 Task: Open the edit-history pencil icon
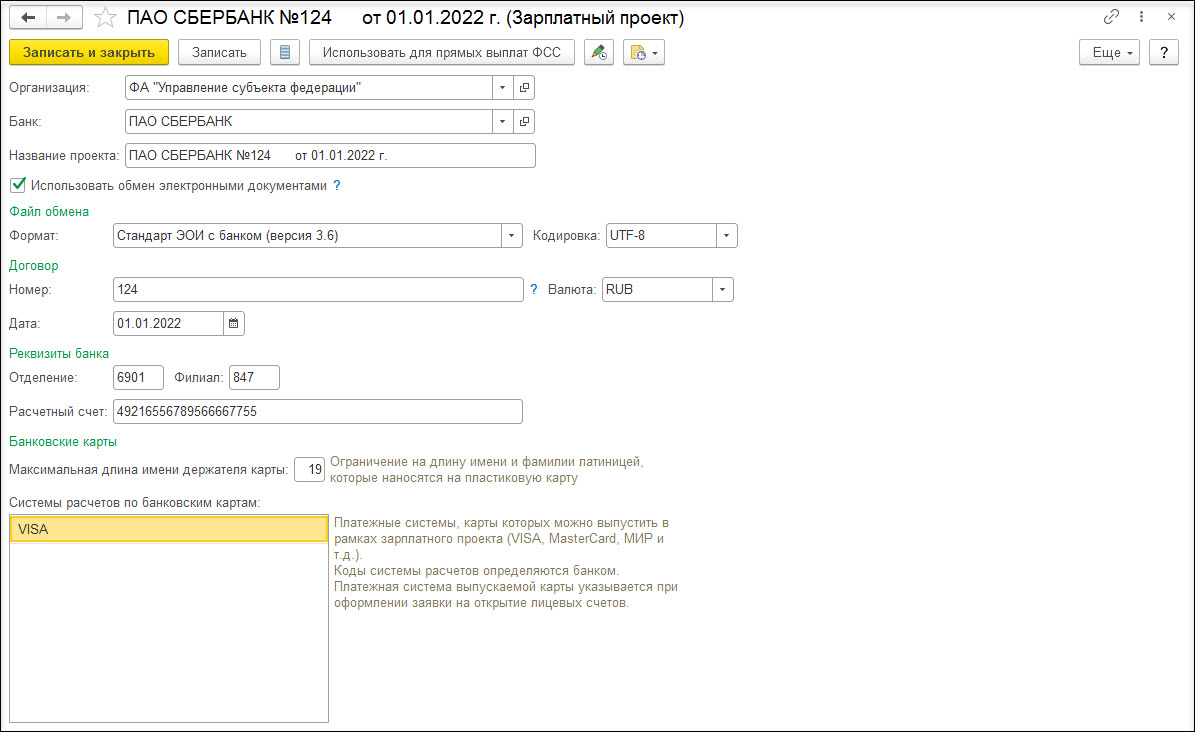599,53
